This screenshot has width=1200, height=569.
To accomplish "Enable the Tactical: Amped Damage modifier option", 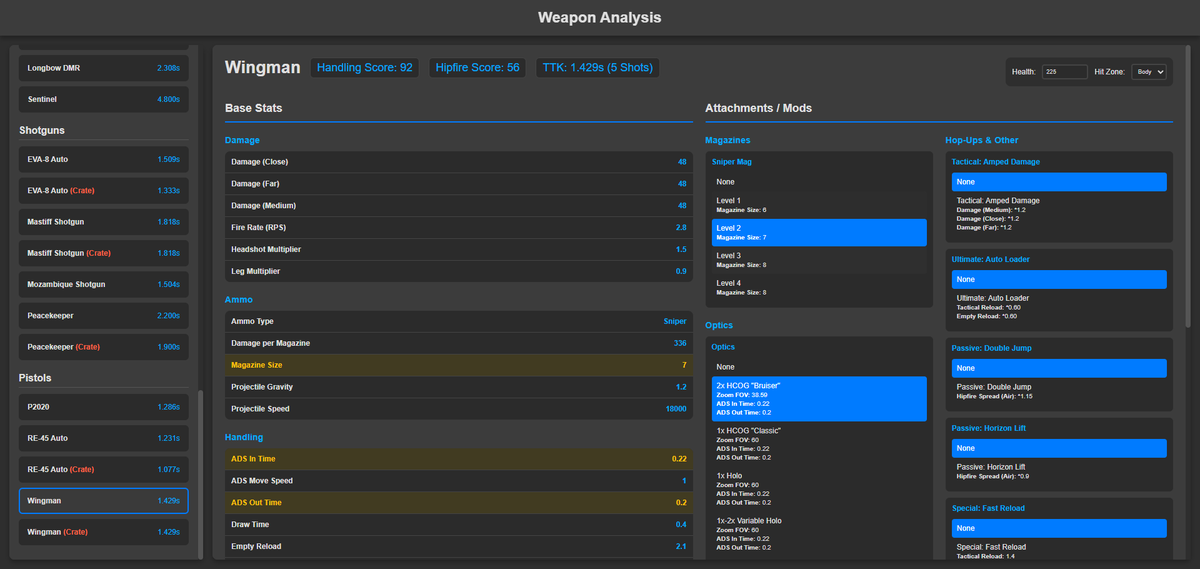I will pos(1059,213).
